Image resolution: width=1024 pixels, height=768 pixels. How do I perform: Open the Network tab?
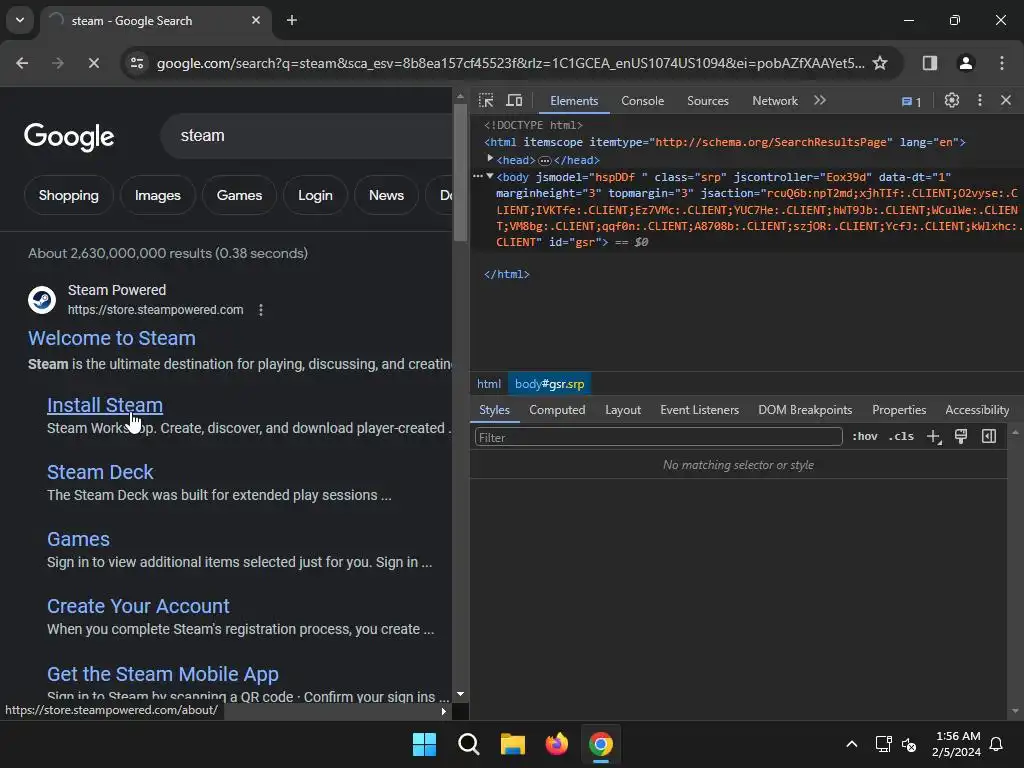775,101
